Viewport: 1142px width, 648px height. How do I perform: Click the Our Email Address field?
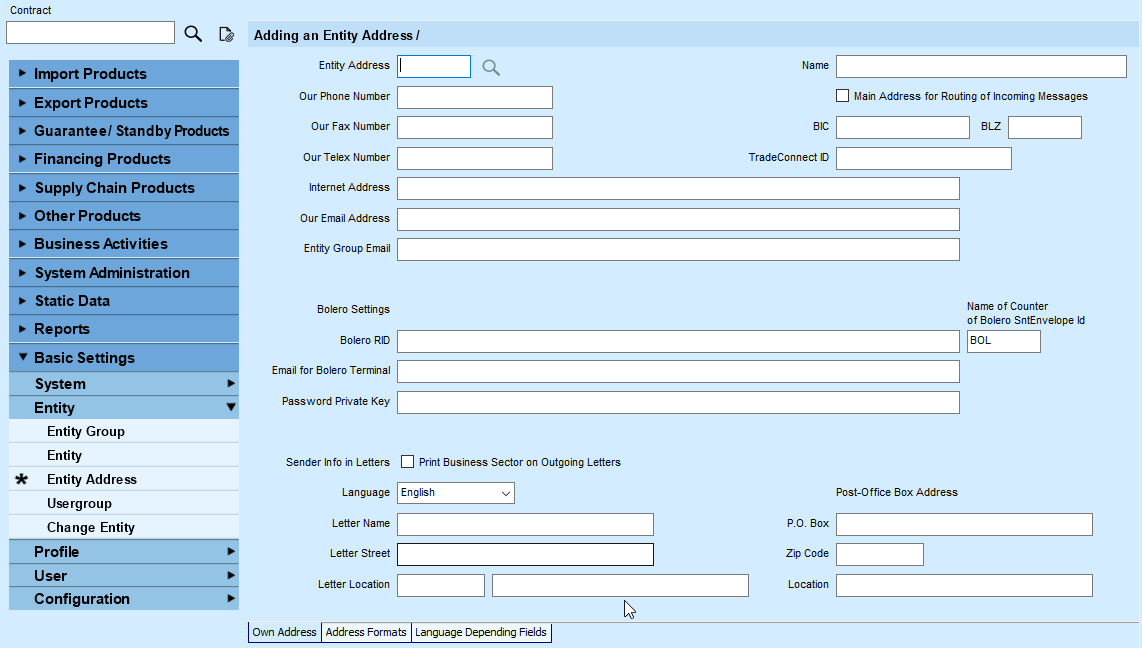click(x=678, y=219)
